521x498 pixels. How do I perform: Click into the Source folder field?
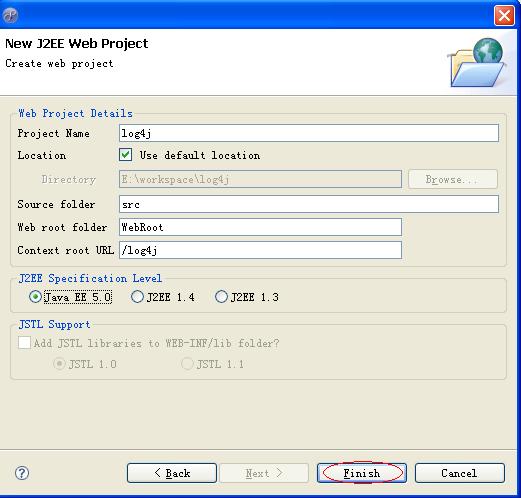click(x=309, y=204)
